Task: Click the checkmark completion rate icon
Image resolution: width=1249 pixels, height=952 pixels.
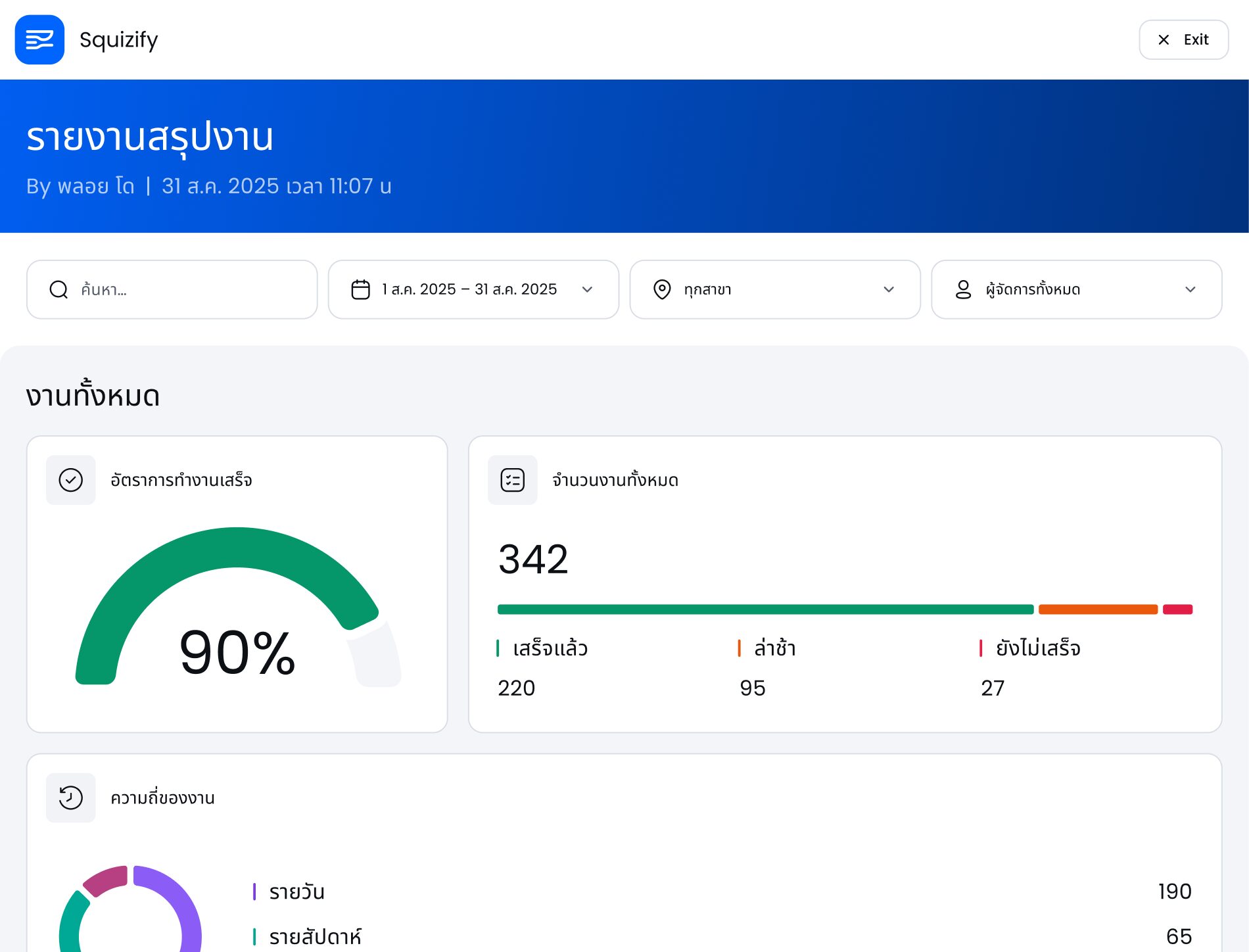Action: pos(70,480)
